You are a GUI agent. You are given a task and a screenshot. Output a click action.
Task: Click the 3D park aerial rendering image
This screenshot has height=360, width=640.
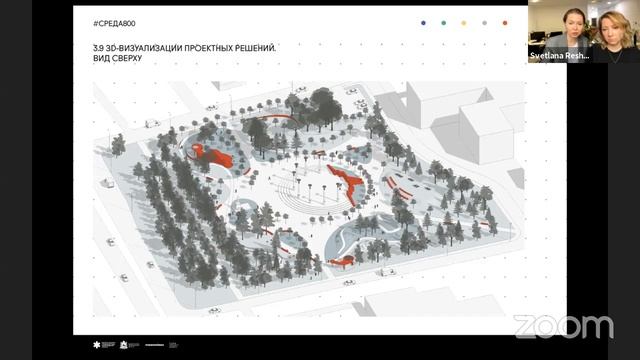pos(309,199)
